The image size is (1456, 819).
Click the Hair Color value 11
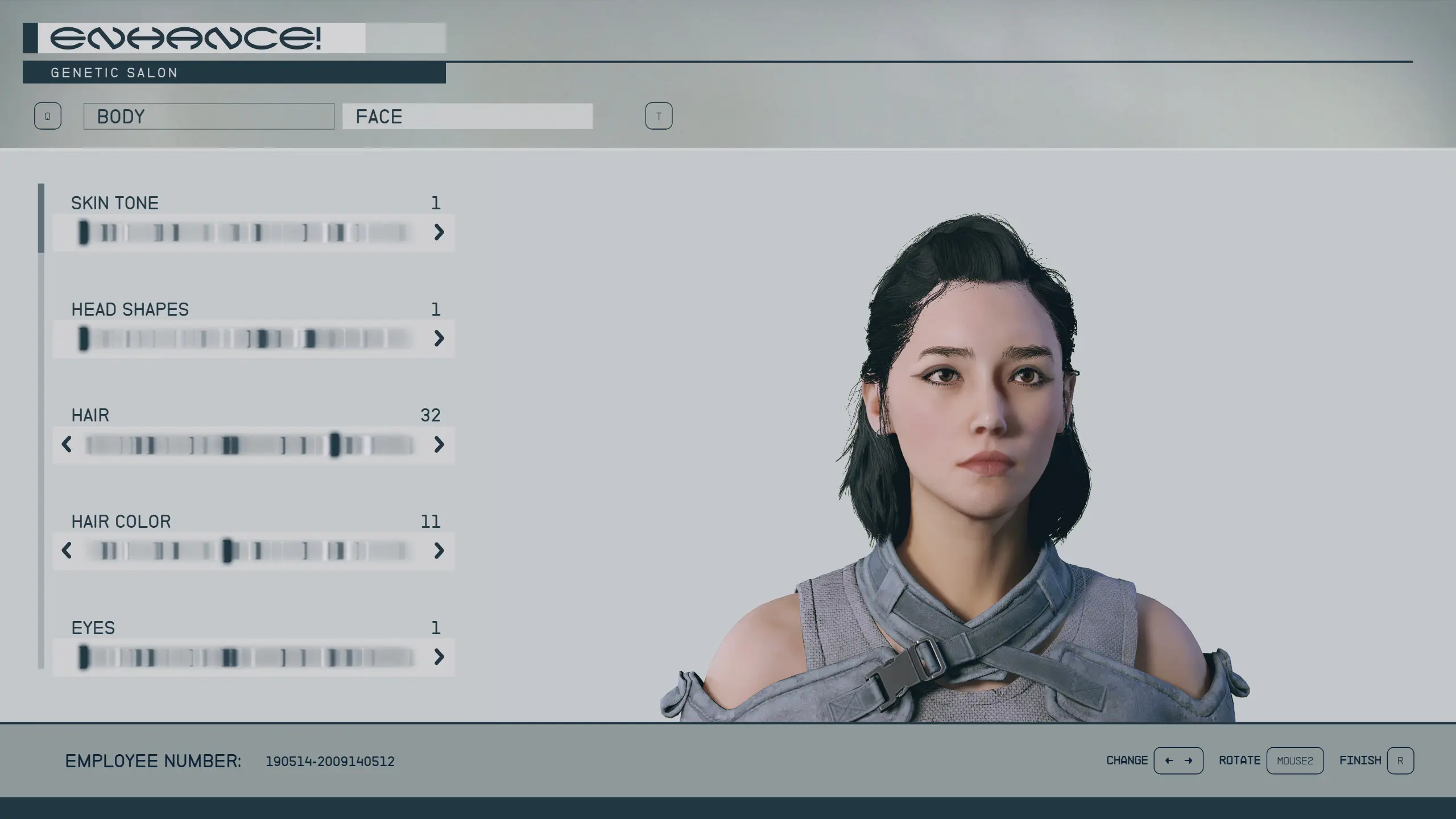coord(431,522)
